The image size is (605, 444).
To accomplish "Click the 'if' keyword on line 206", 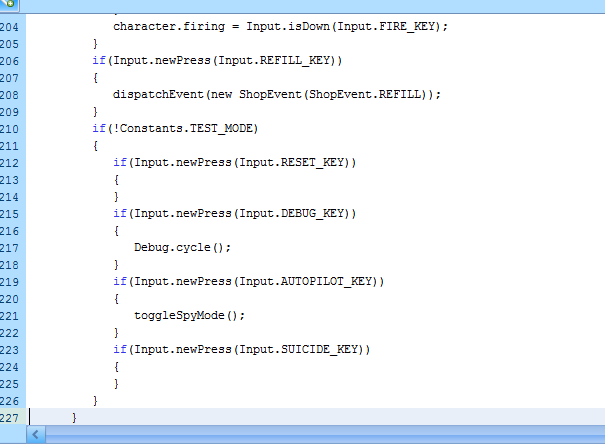I will click(99, 61).
